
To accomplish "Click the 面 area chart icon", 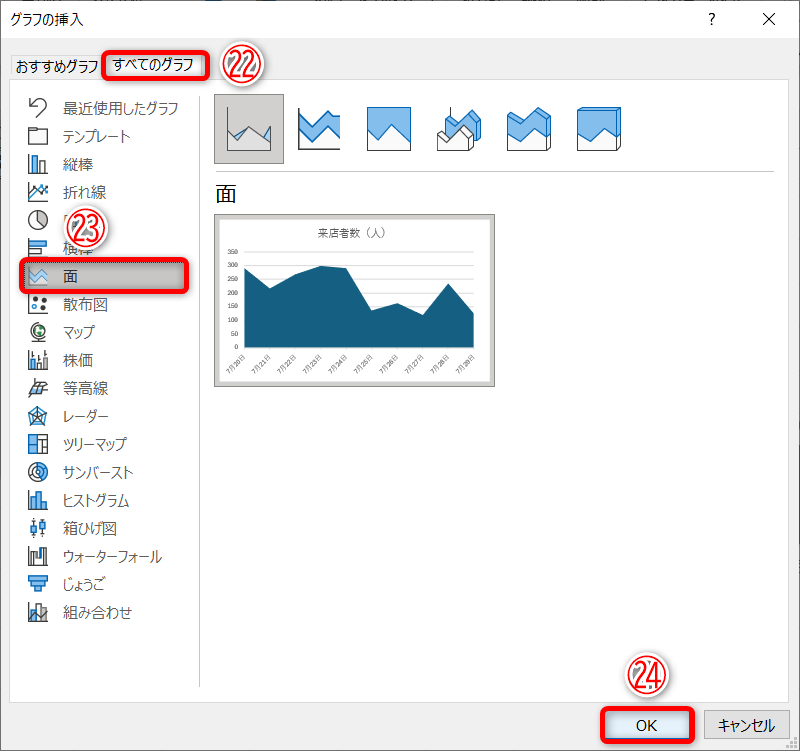I will click(x=38, y=276).
